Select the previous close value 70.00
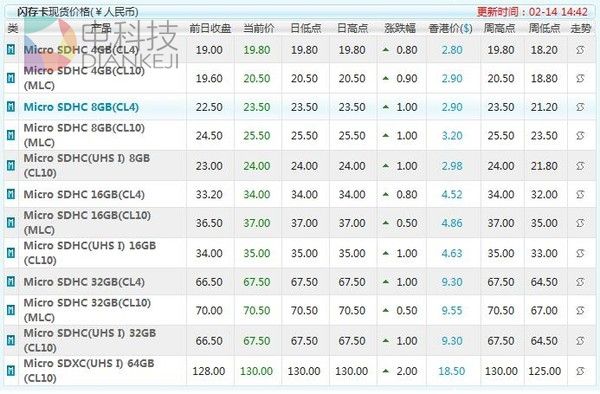This screenshot has height=394, width=600. click(209, 310)
